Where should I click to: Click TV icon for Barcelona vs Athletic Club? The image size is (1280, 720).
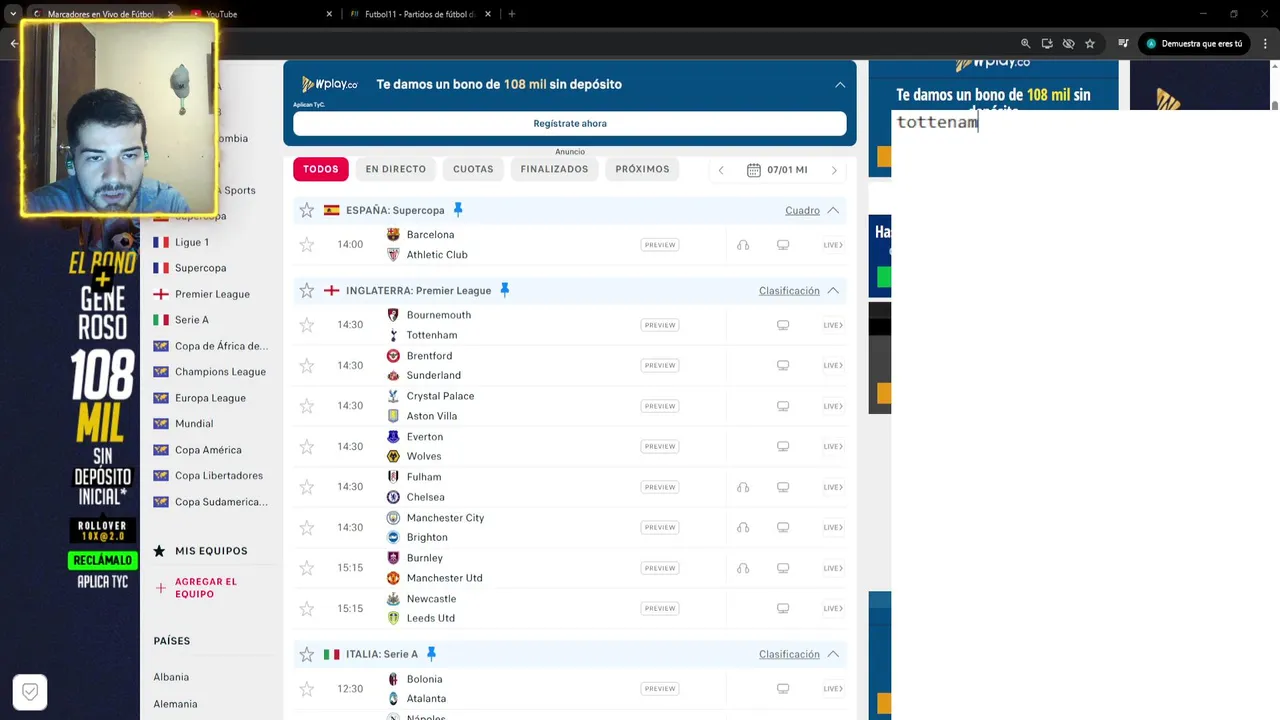pyautogui.click(x=783, y=245)
